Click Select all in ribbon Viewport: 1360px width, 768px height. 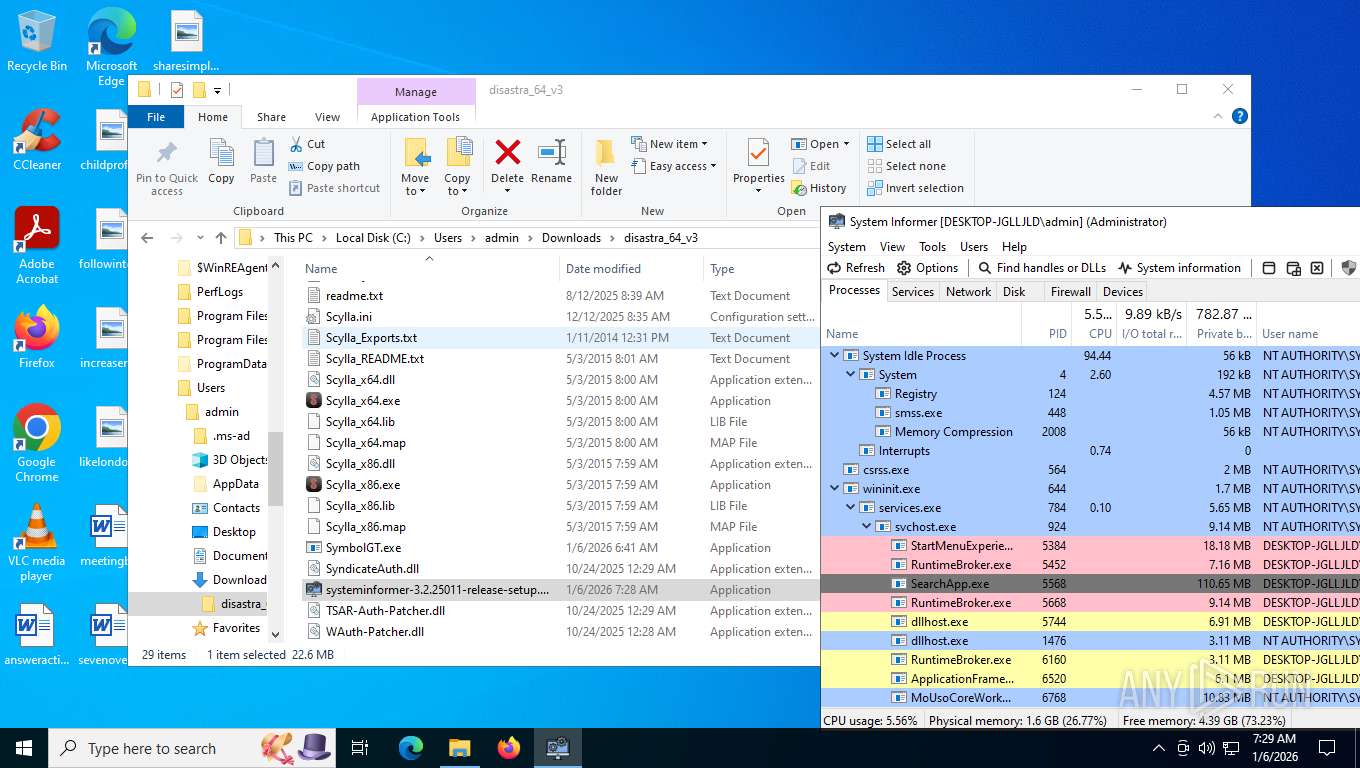point(899,144)
